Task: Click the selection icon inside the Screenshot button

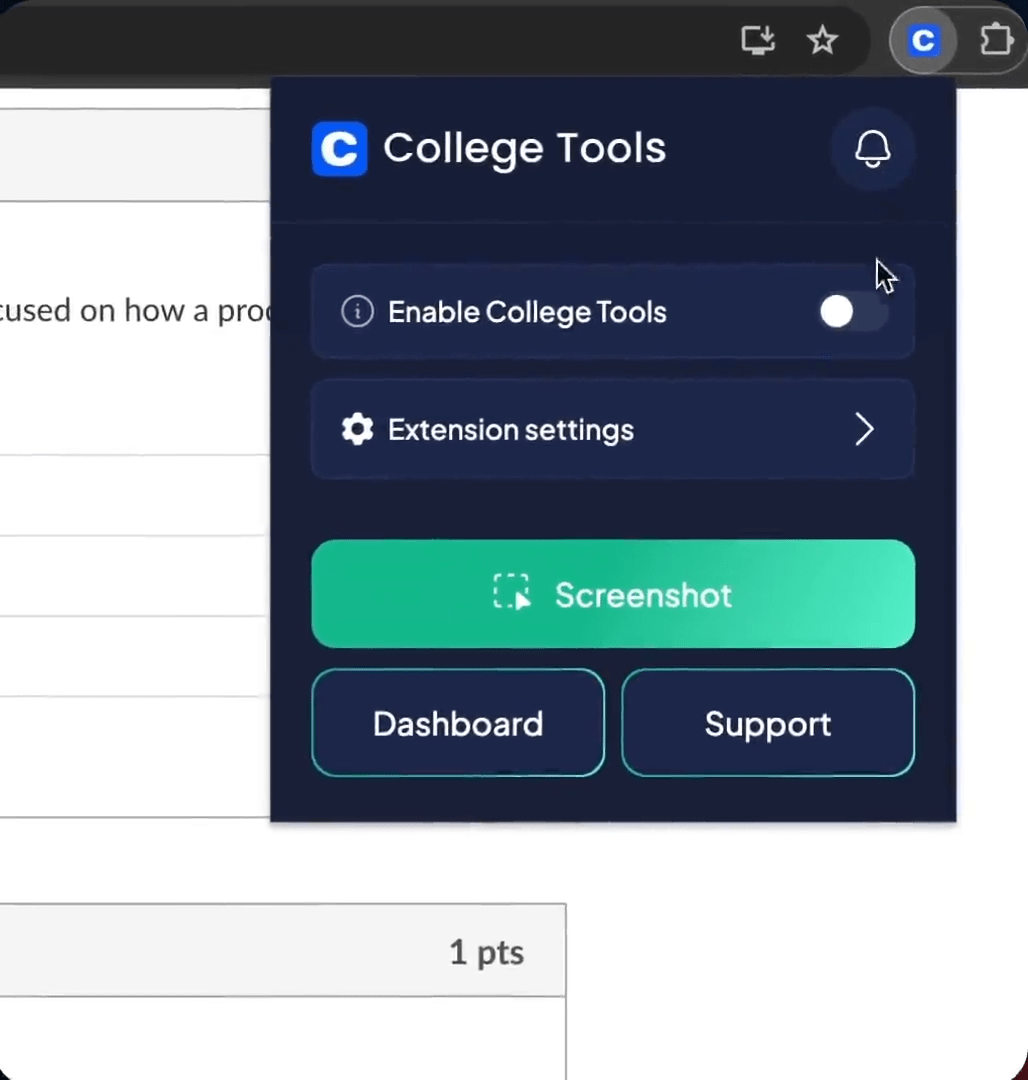Action: coord(511,593)
